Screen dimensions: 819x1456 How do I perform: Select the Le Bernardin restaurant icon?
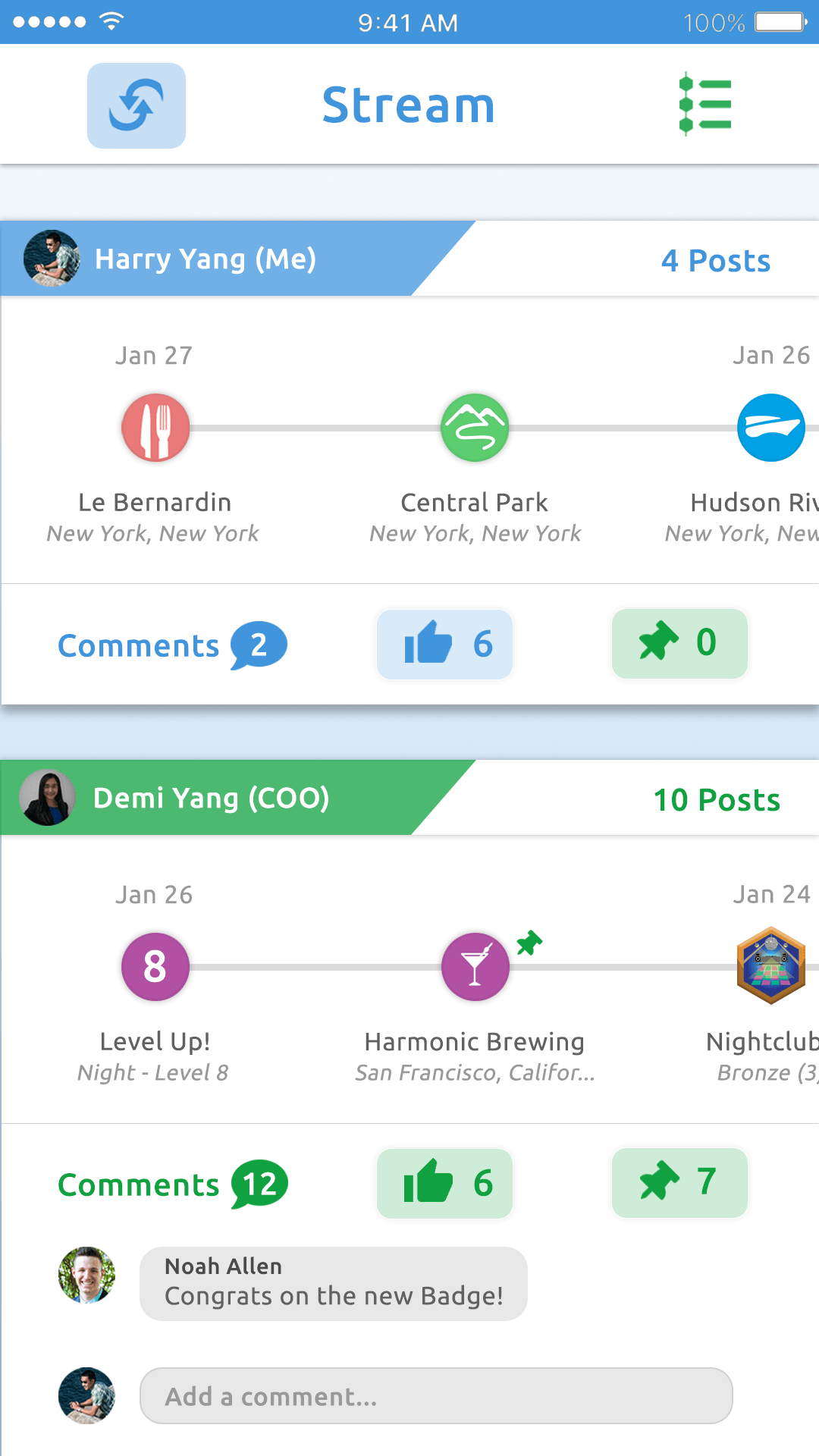[x=155, y=428]
